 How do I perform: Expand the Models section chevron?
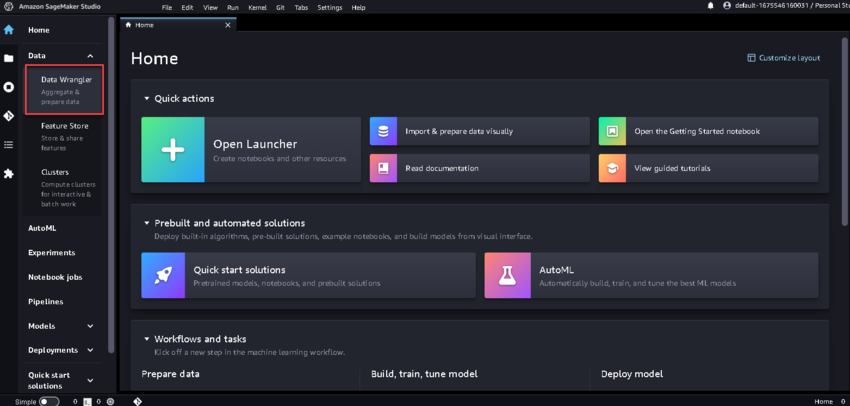tap(90, 326)
